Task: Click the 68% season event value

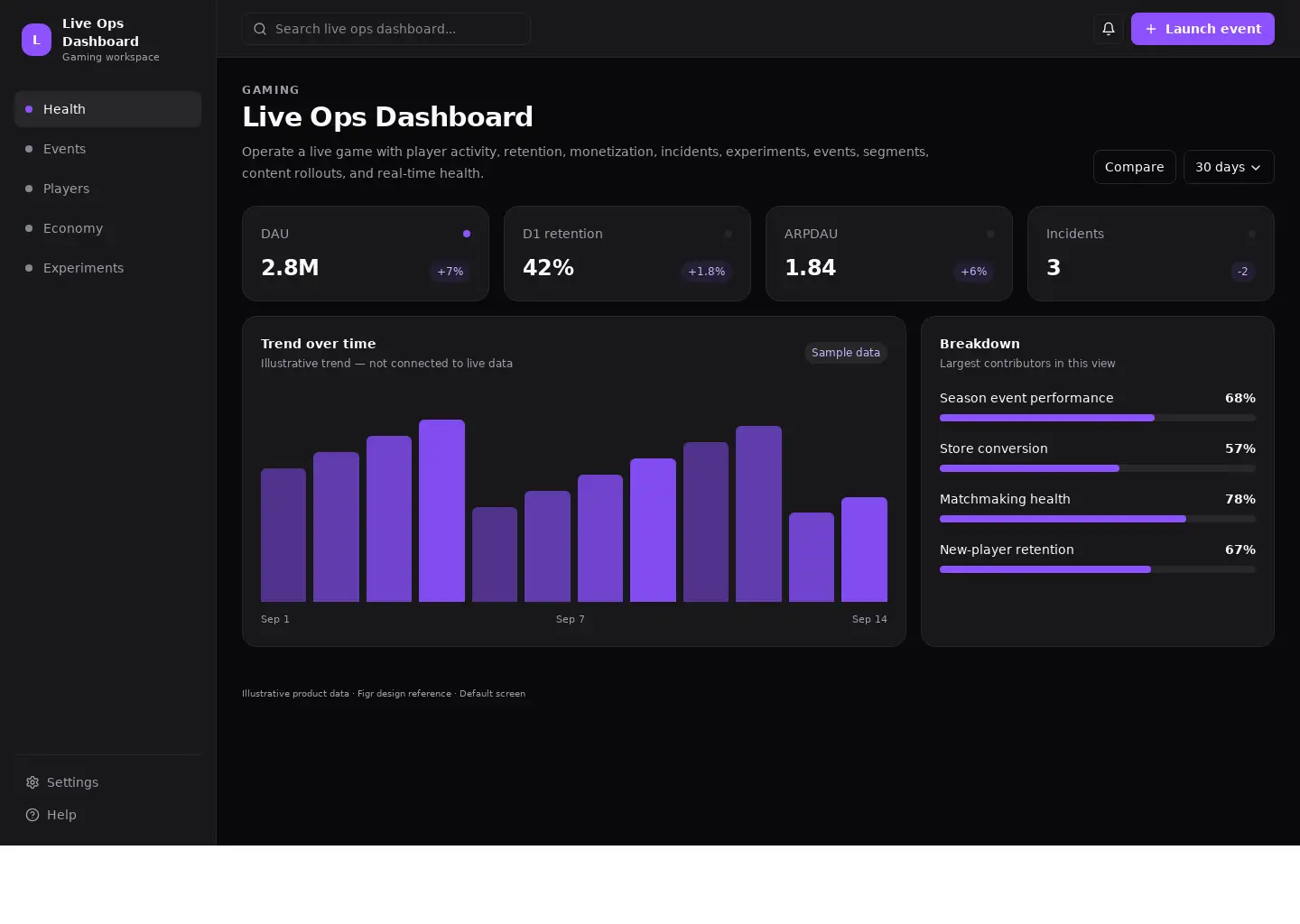Action: [1240, 398]
